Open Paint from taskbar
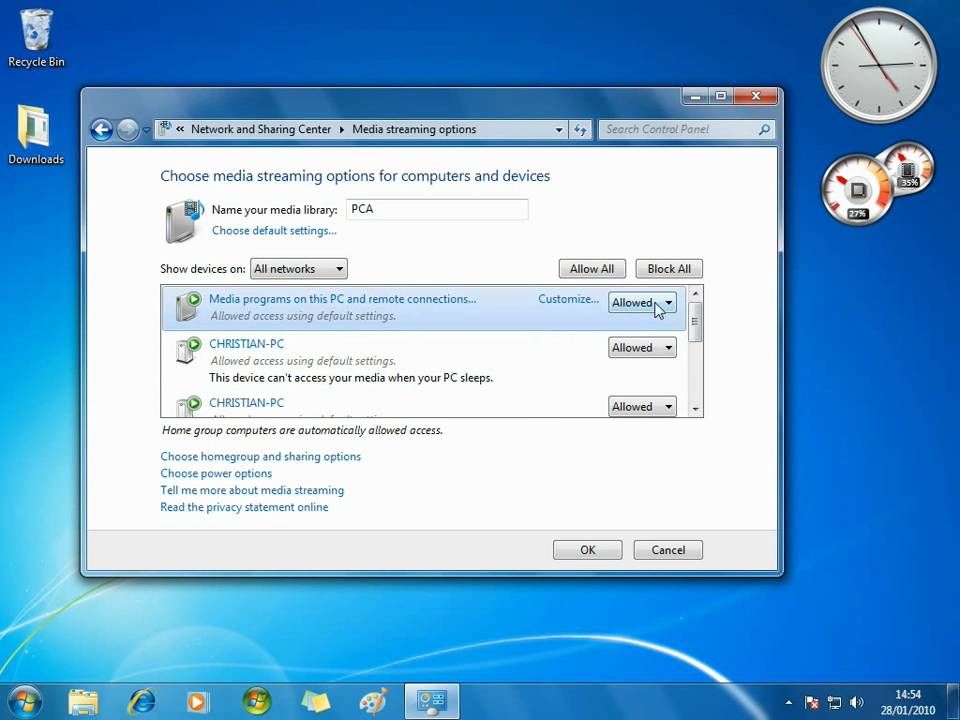This screenshot has width=960, height=720. pos(373,702)
